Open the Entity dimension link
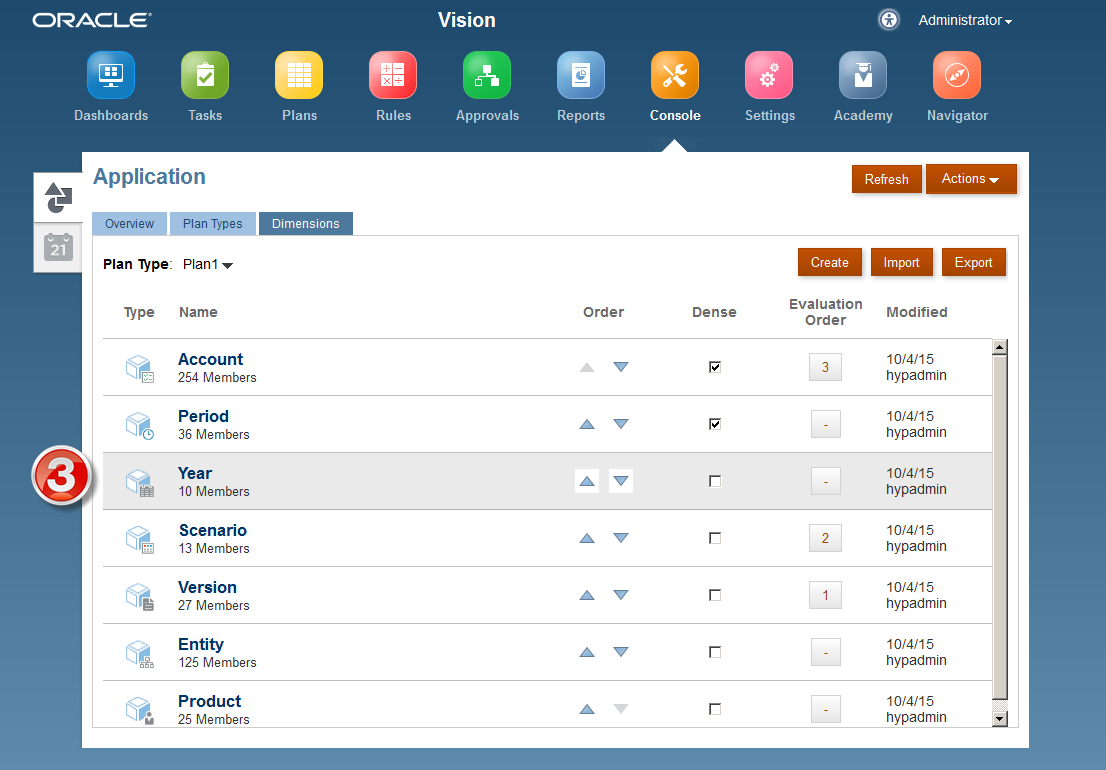Viewport: 1106px width, 770px height. [200, 644]
